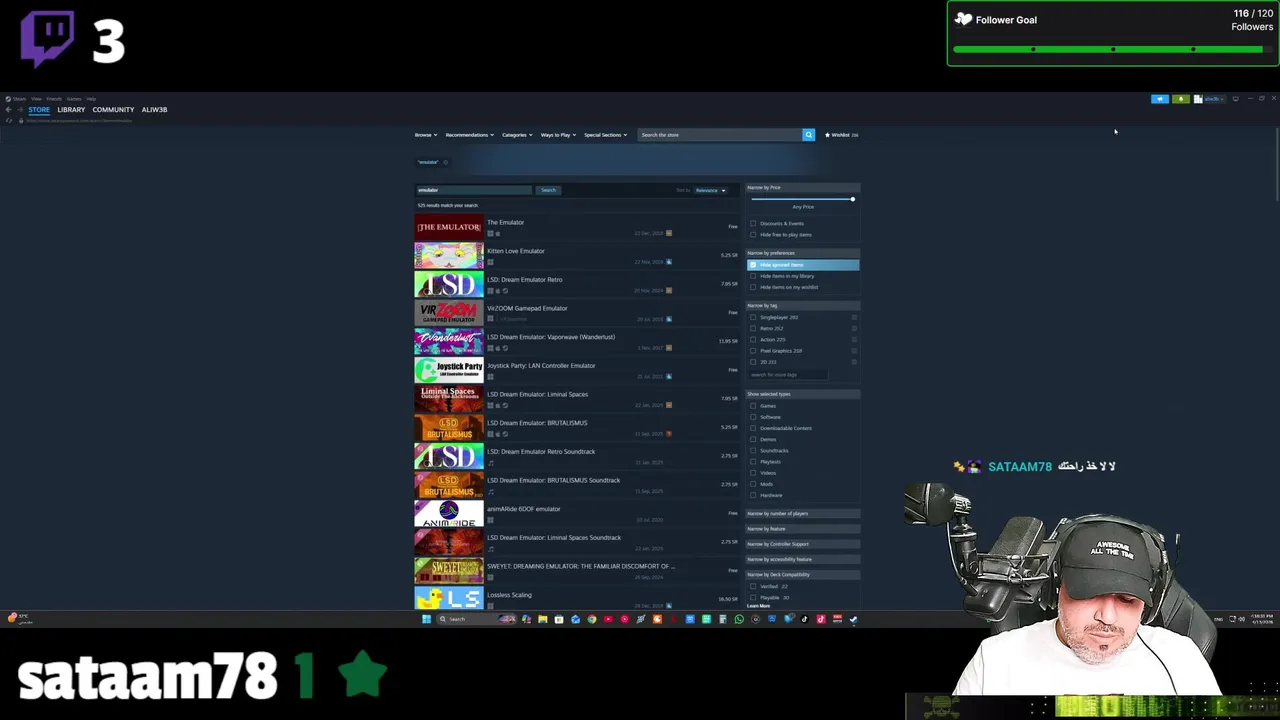
Task: Click the Search button beside emulator field
Action: [x=548, y=190]
